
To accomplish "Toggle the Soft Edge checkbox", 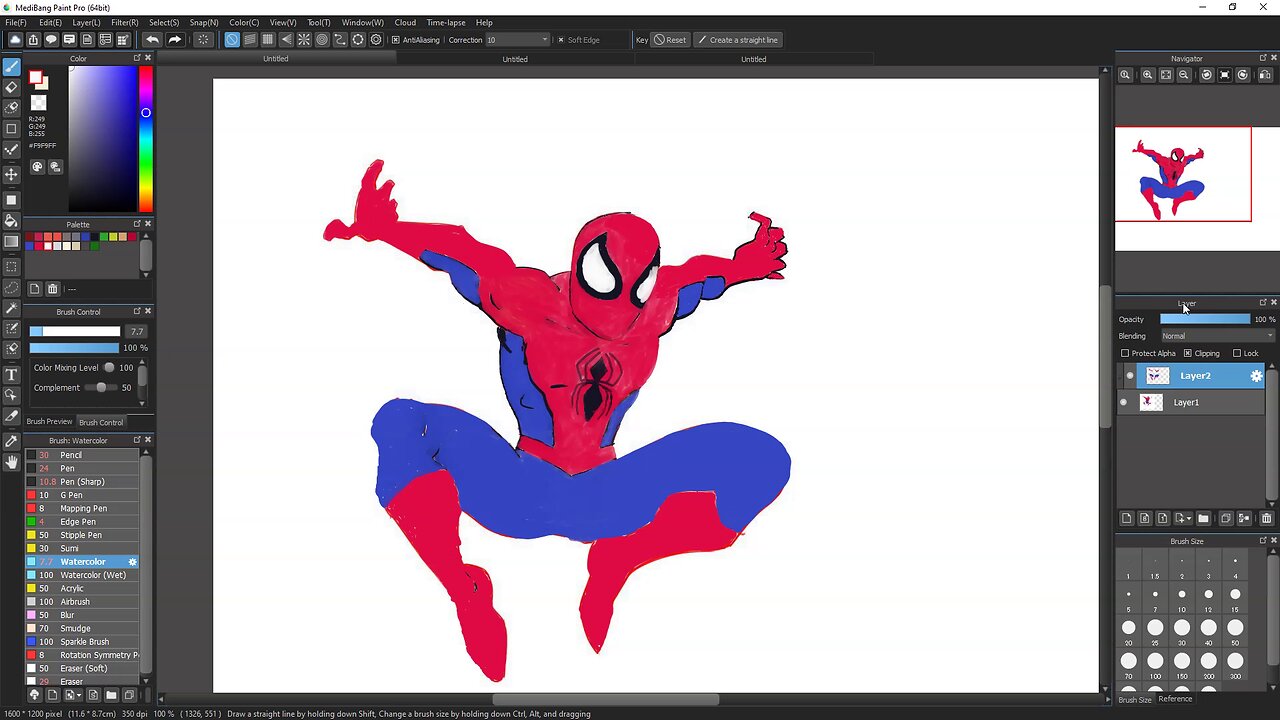I will click(x=561, y=40).
